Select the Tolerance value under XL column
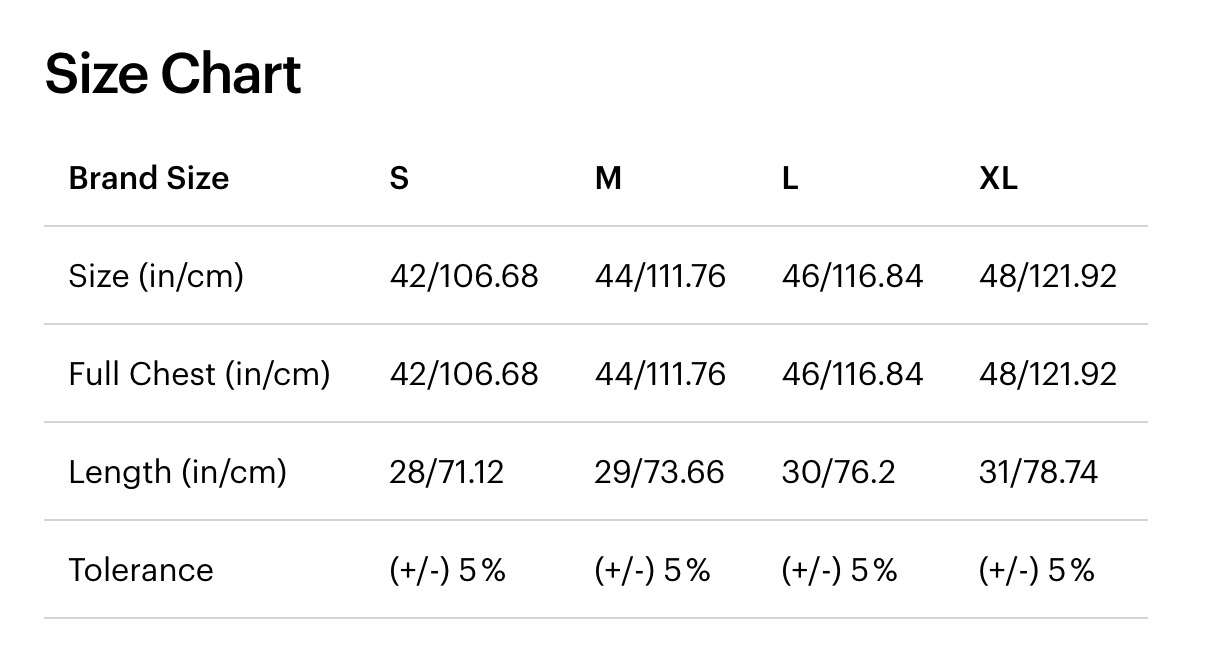The image size is (1206, 670). pyautogui.click(x=1037, y=570)
